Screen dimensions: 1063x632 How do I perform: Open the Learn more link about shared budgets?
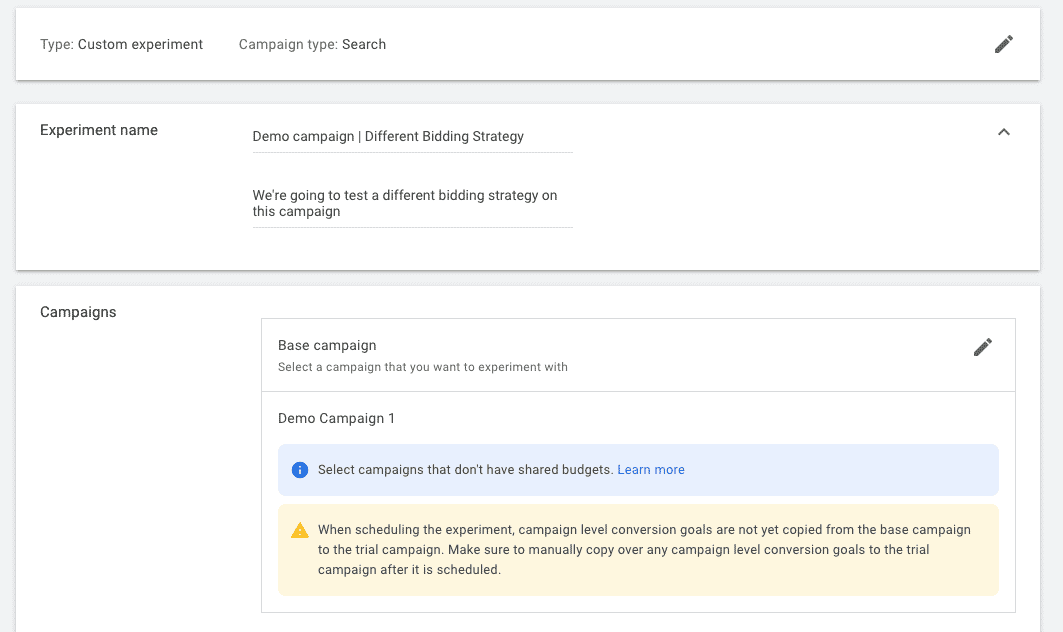(x=651, y=470)
